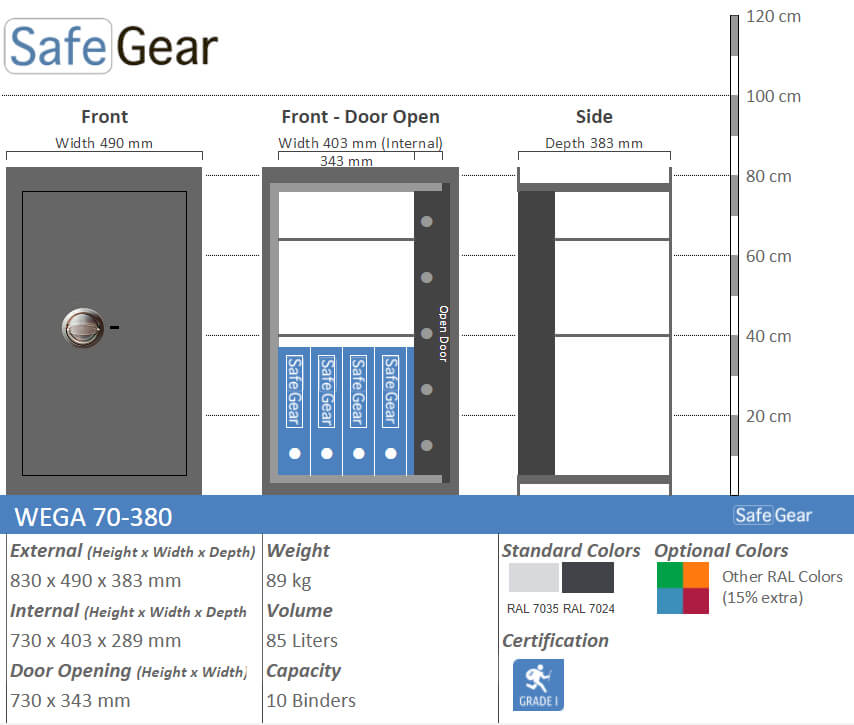Image resolution: width=854 pixels, height=725 pixels.
Task: Click the Weight heading
Action: (298, 551)
